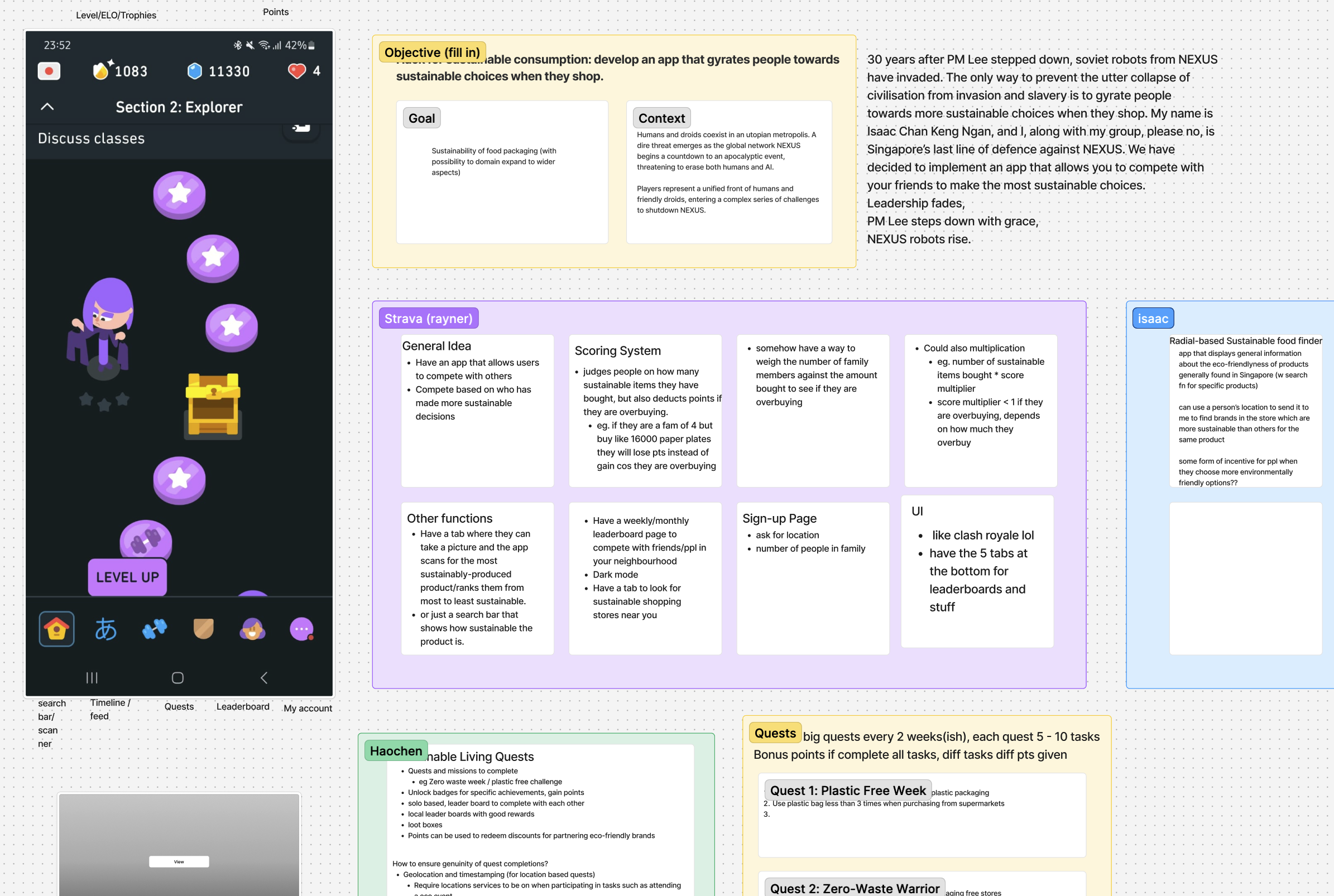
Task: Tap the purple more-options dots icon
Action: (302, 629)
